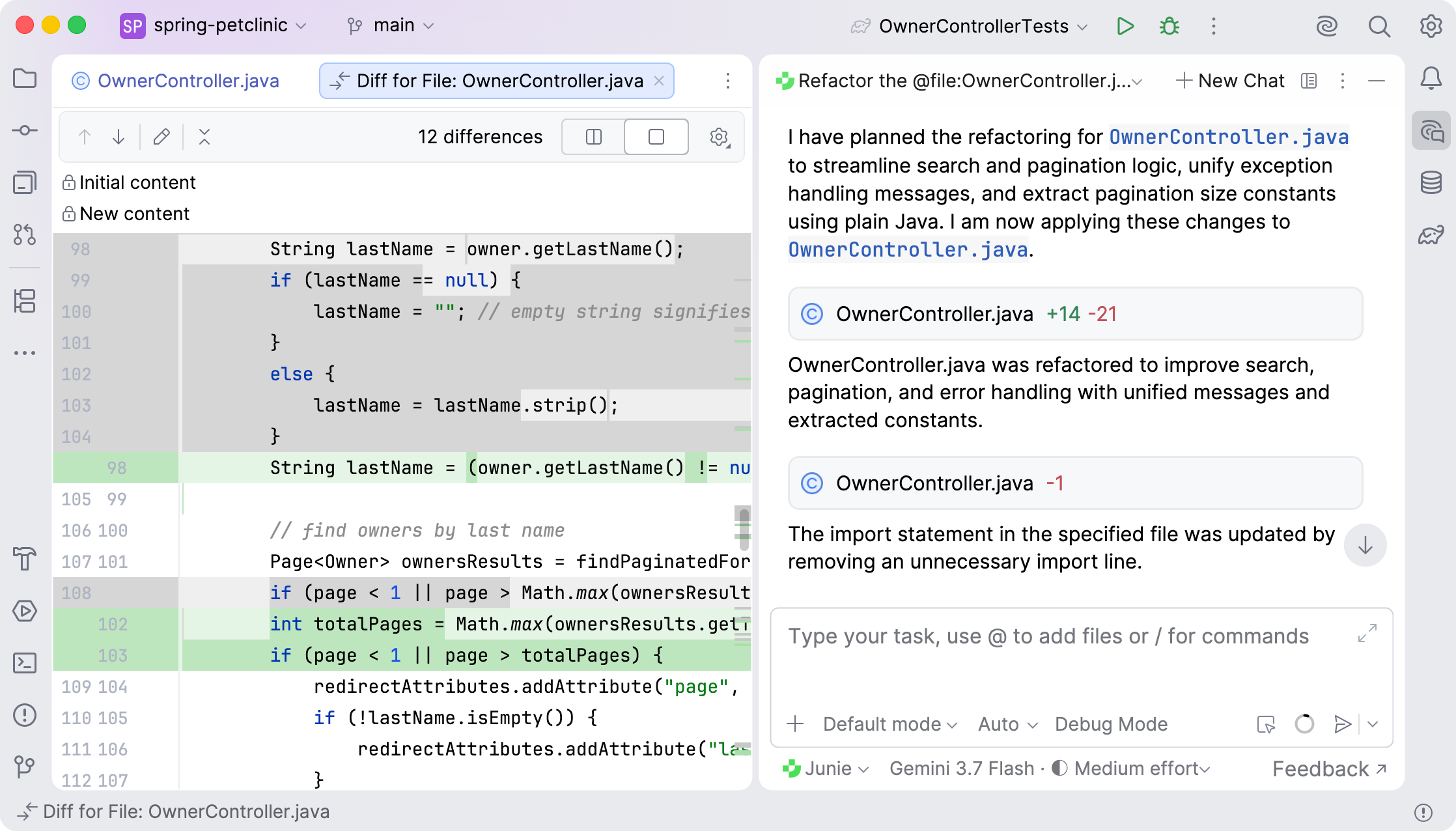The width and height of the screenshot is (1456, 831).
Task: Open the Structure tool window
Action: 25,301
